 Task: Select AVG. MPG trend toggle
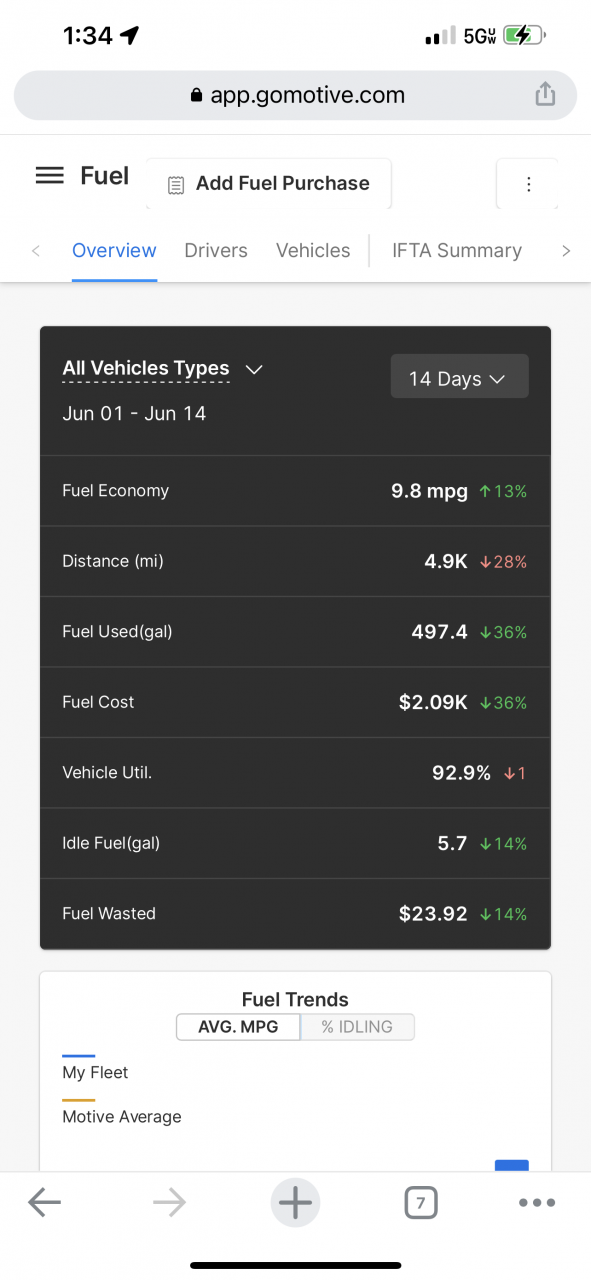pyautogui.click(x=238, y=1027)
